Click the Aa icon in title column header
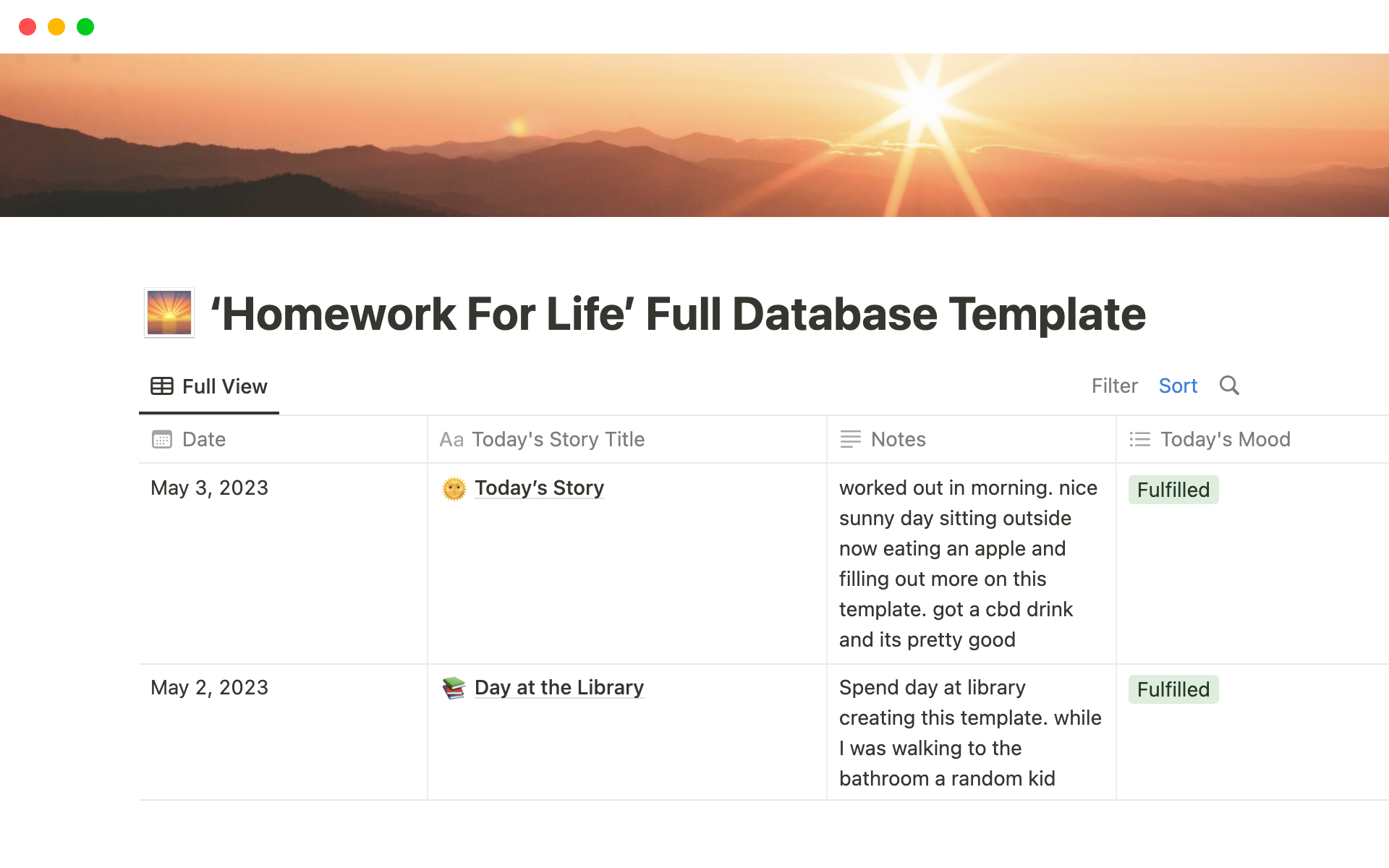This screenshot has height=868, width=1389. [x=451, y=439]
